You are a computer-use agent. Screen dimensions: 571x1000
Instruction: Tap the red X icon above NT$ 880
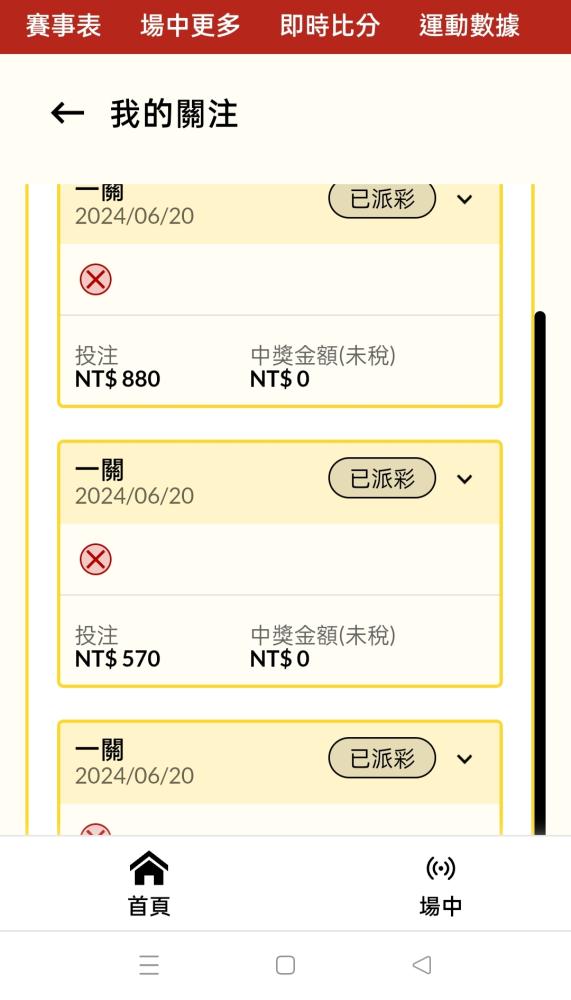click(x=96, y=279)
